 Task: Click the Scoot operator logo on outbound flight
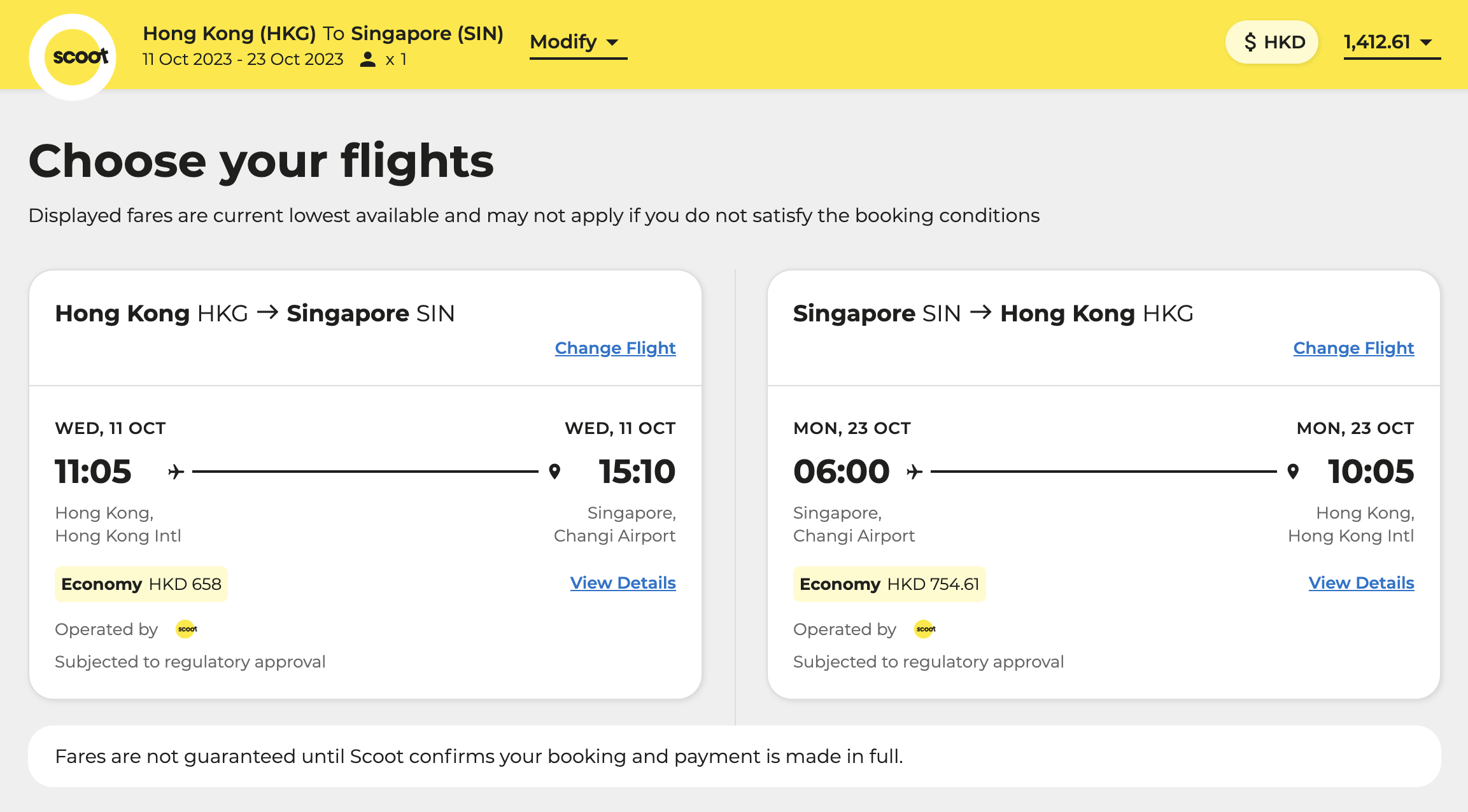click(x=187, y=629)
